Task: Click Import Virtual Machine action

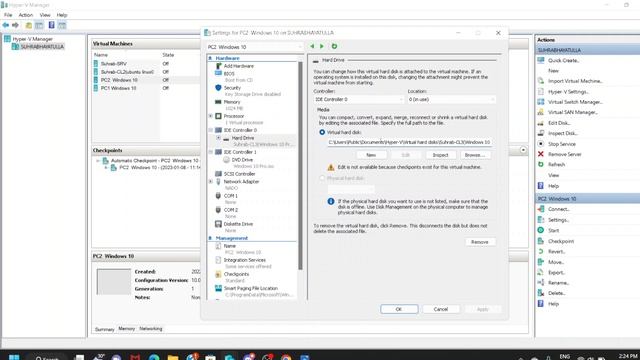Action: point(576,81)
